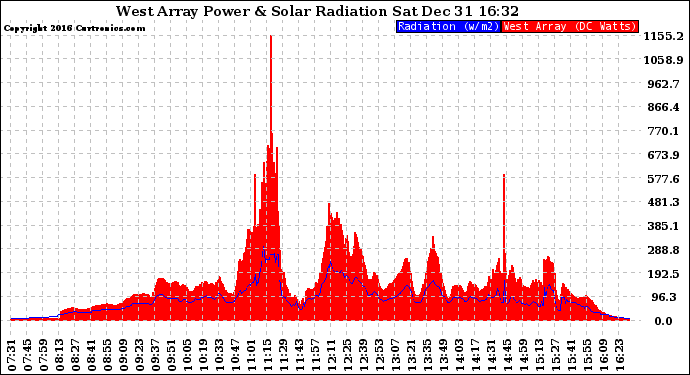Click the 08:41 time label

coord(92,355)
